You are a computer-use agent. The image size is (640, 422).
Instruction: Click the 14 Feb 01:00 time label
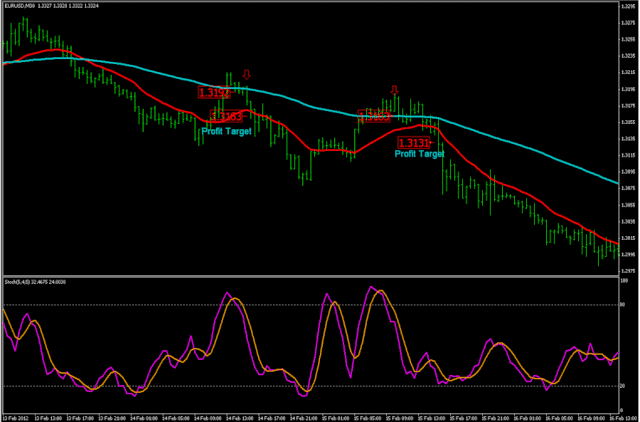click(x=143, y=418)
